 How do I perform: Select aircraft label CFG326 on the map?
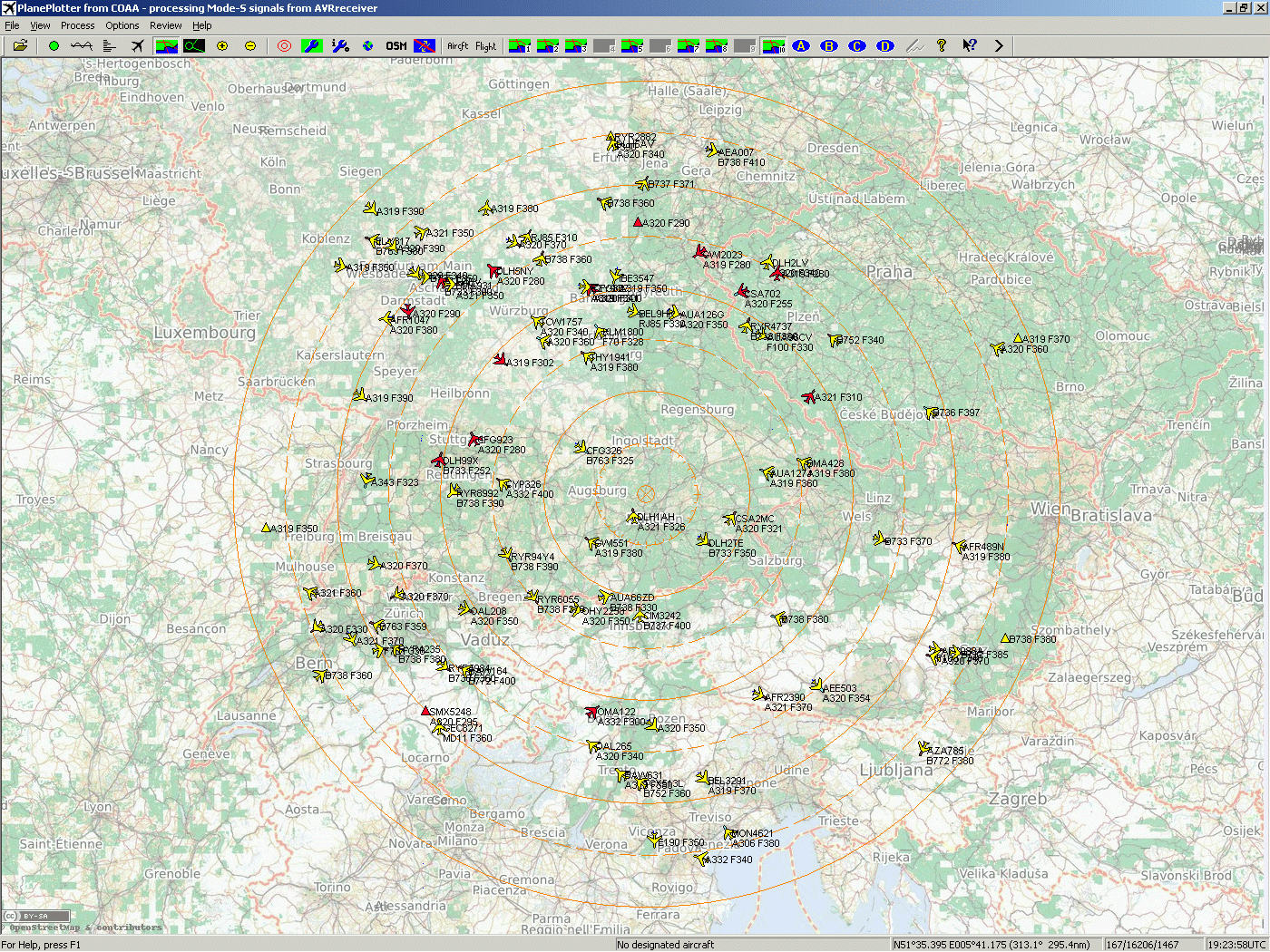pyautogui.click(x=604, y=451)
